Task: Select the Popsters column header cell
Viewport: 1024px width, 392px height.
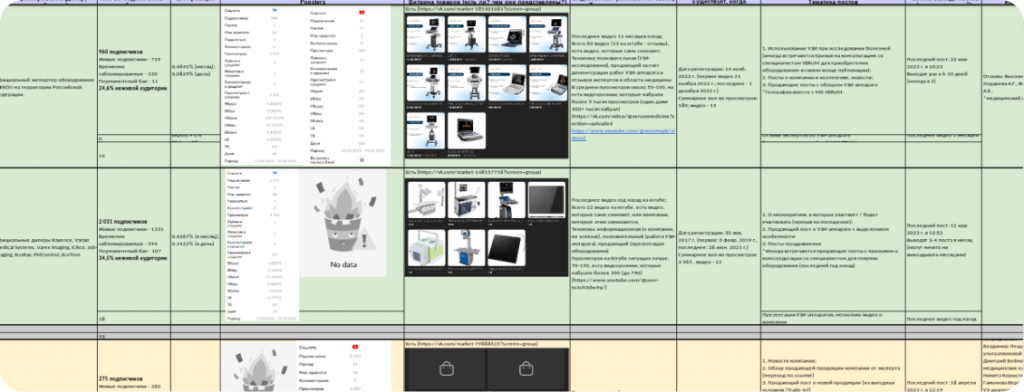Action: pos(312,3)
